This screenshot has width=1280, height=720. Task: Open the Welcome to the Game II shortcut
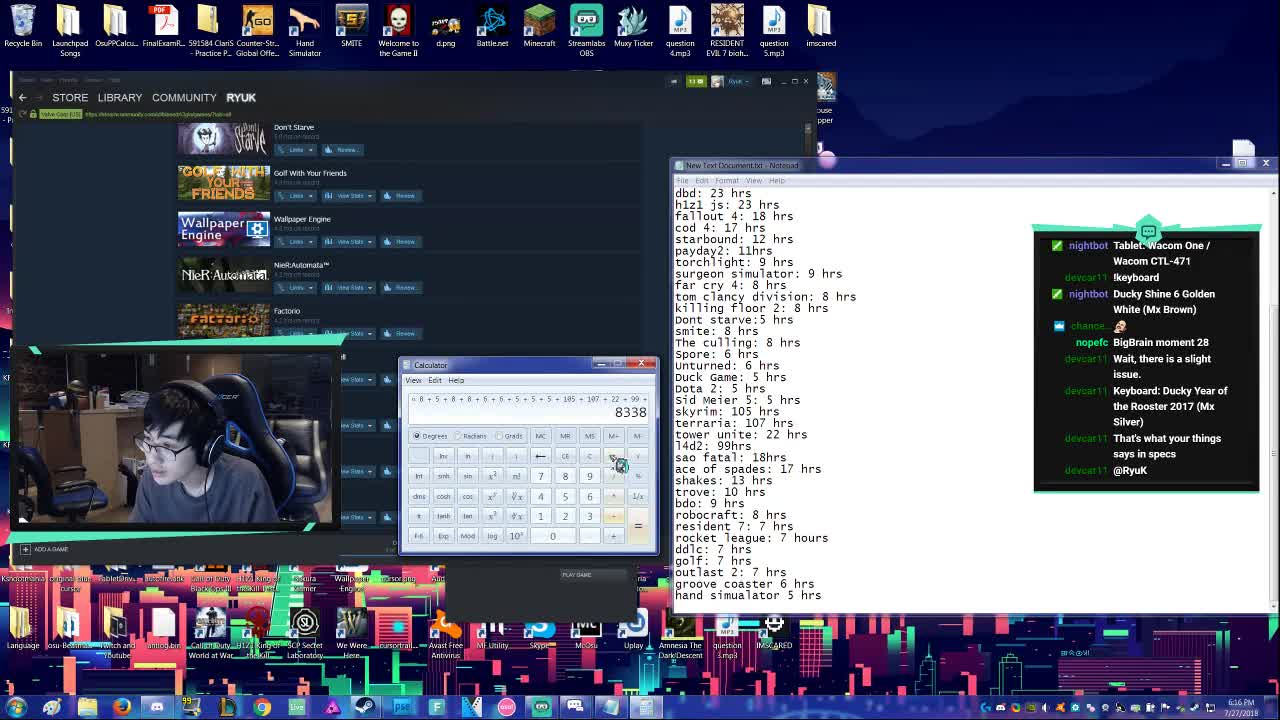coord(398,30)
